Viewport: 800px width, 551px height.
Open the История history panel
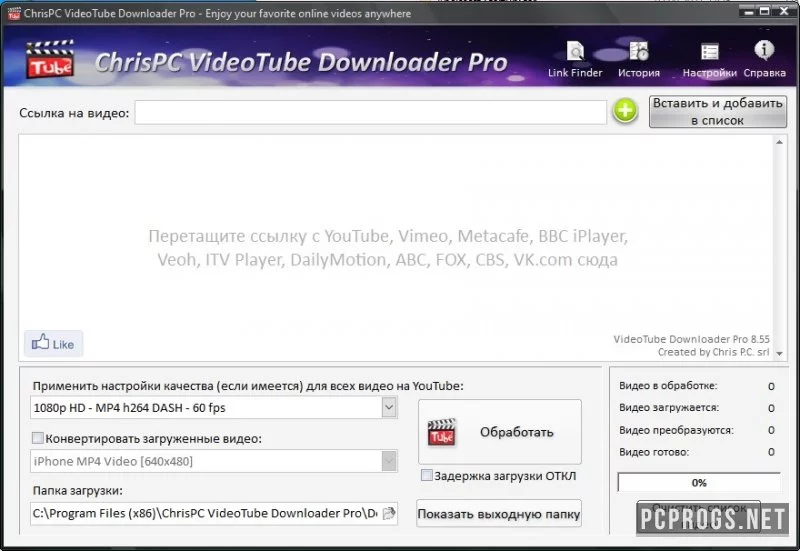(x=639, y=59)
